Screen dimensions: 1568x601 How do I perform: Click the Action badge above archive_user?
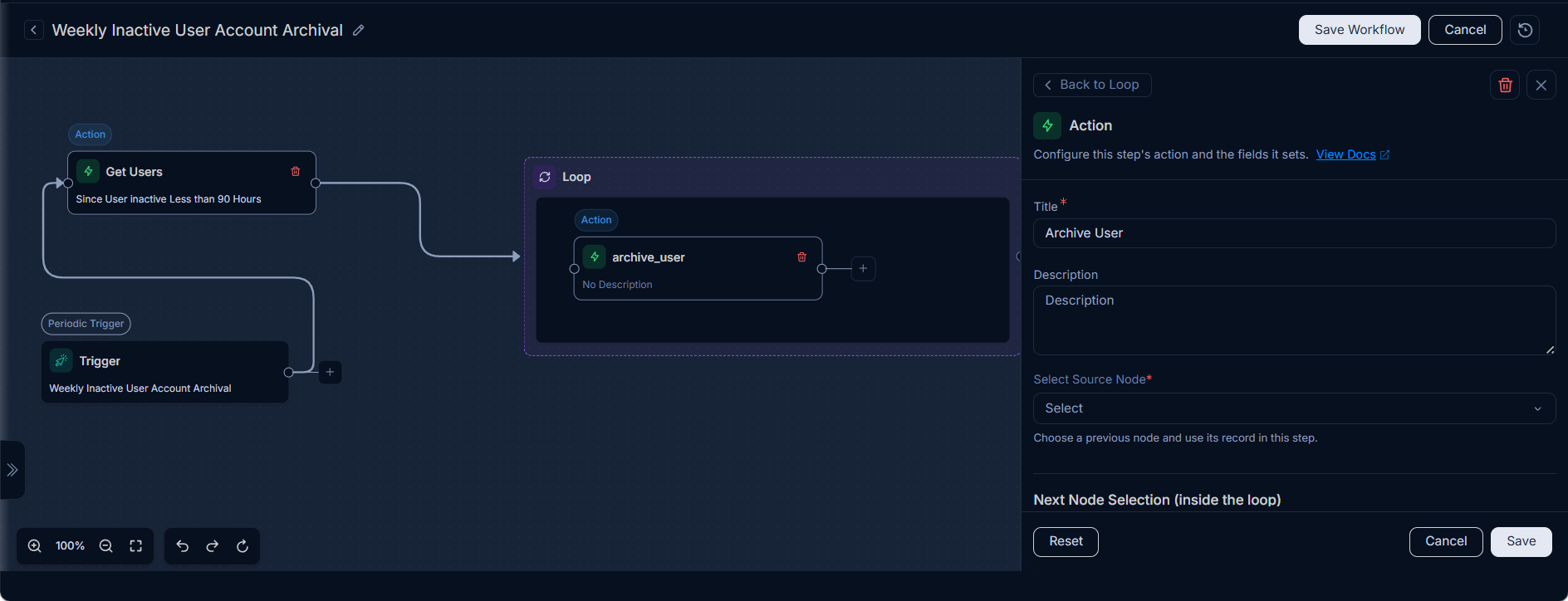[x=596, y=220]
